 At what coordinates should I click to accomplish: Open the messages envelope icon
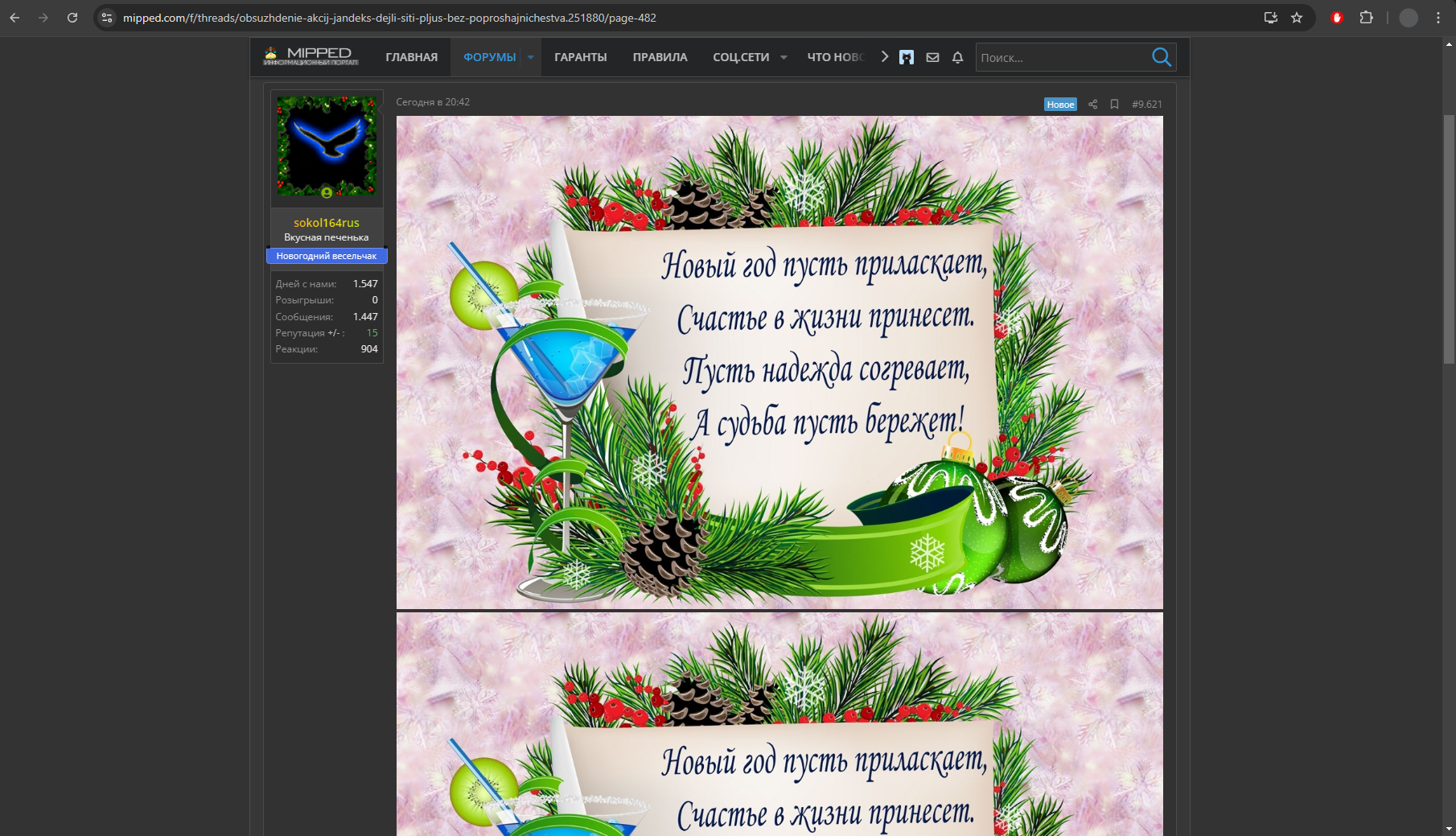[x=932, y=57]
